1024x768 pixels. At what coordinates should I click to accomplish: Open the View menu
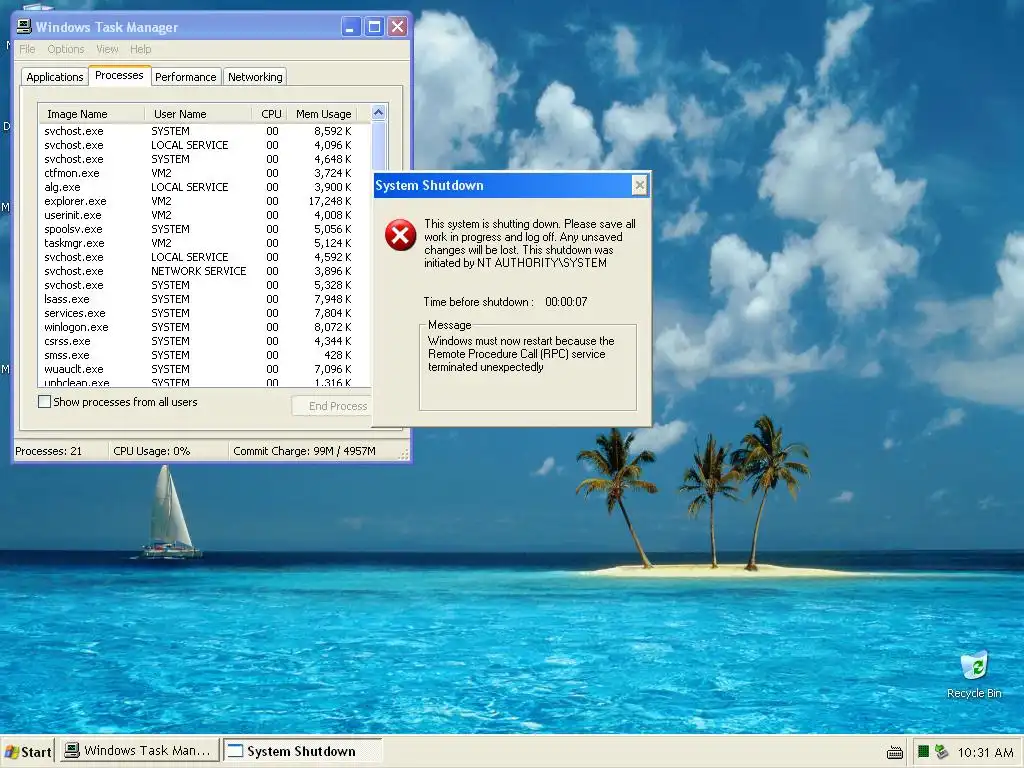pyautogui.click(x=107, y=49)
